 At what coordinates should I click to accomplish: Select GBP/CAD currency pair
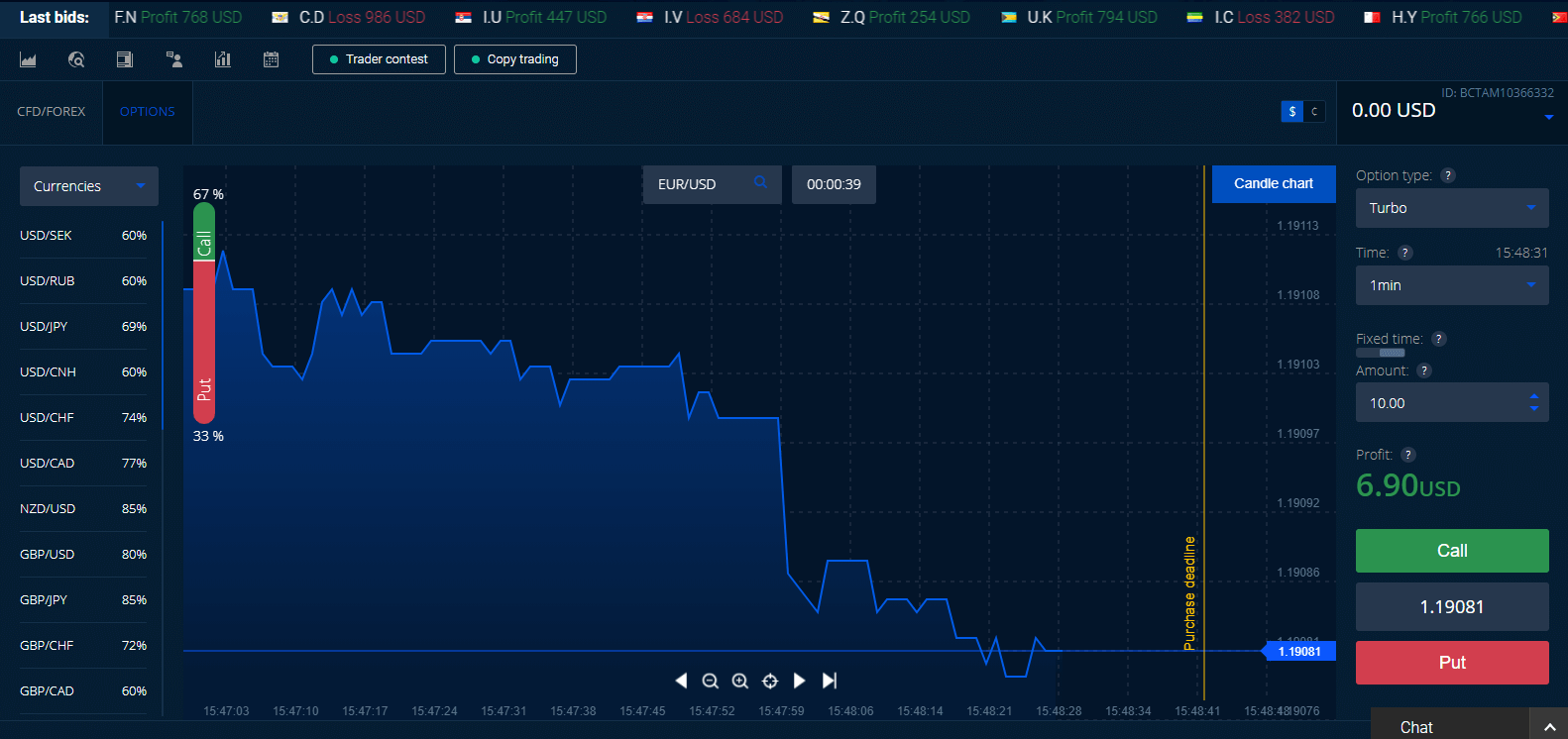83,691
